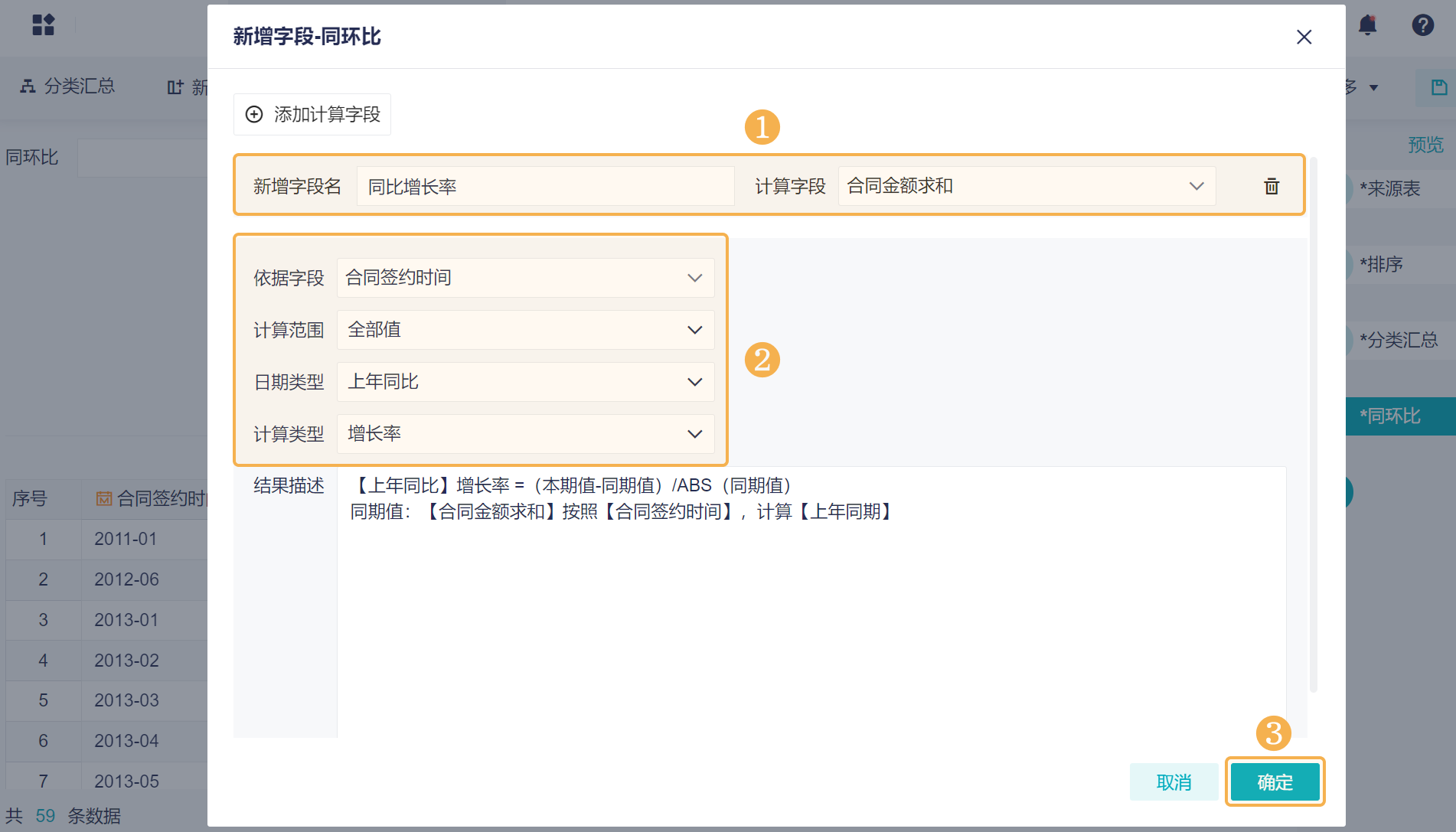This screenshot has height=832, width=1456.
Task: Open the help question mark icon
Action: (1422, 25)
